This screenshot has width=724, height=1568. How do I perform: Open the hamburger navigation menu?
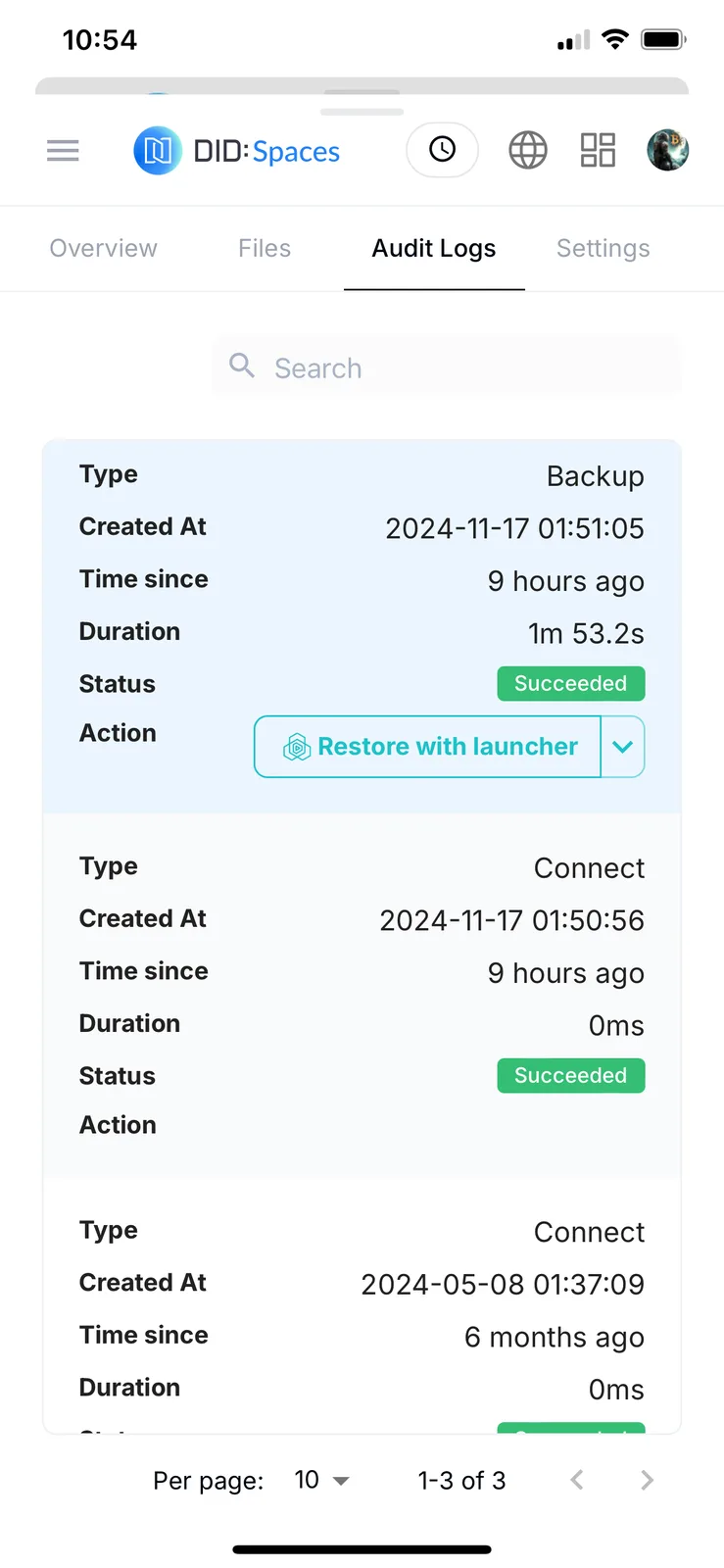63,151
